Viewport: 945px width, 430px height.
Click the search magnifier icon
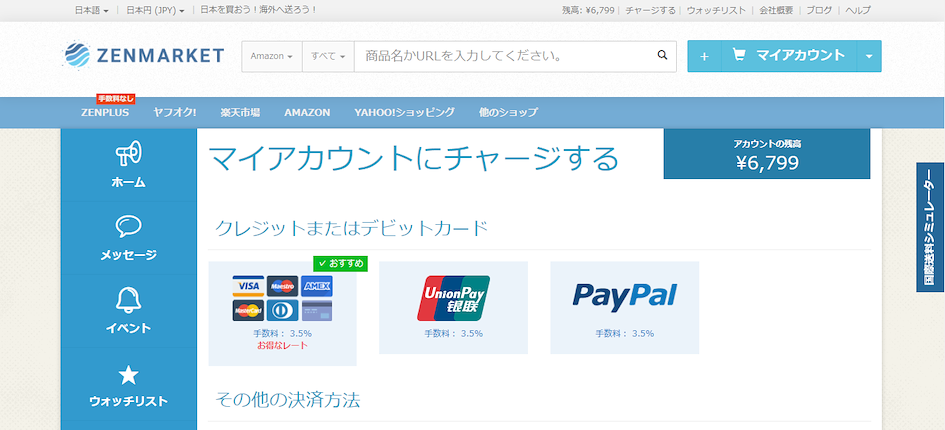pyautogui.click(x=662, y=55)
